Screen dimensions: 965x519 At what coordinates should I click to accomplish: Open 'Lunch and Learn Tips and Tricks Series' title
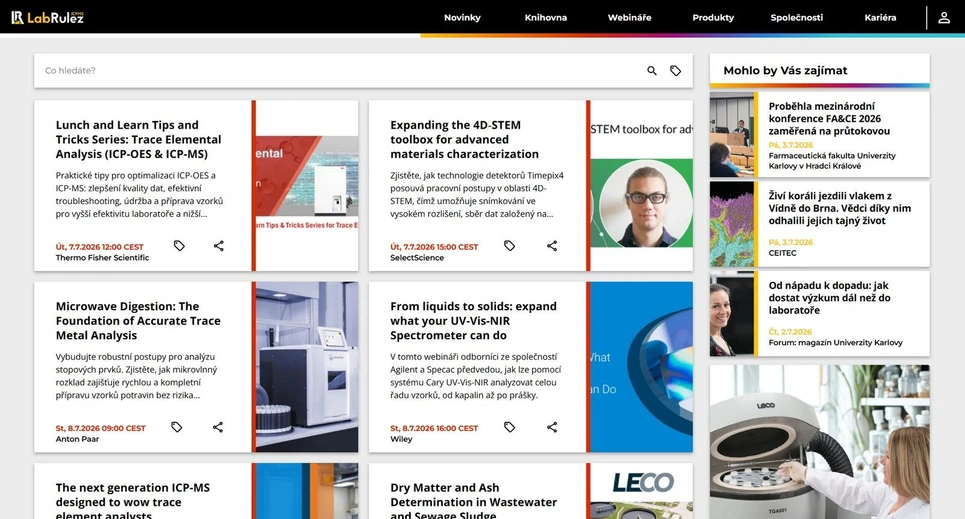coord(138,139)
